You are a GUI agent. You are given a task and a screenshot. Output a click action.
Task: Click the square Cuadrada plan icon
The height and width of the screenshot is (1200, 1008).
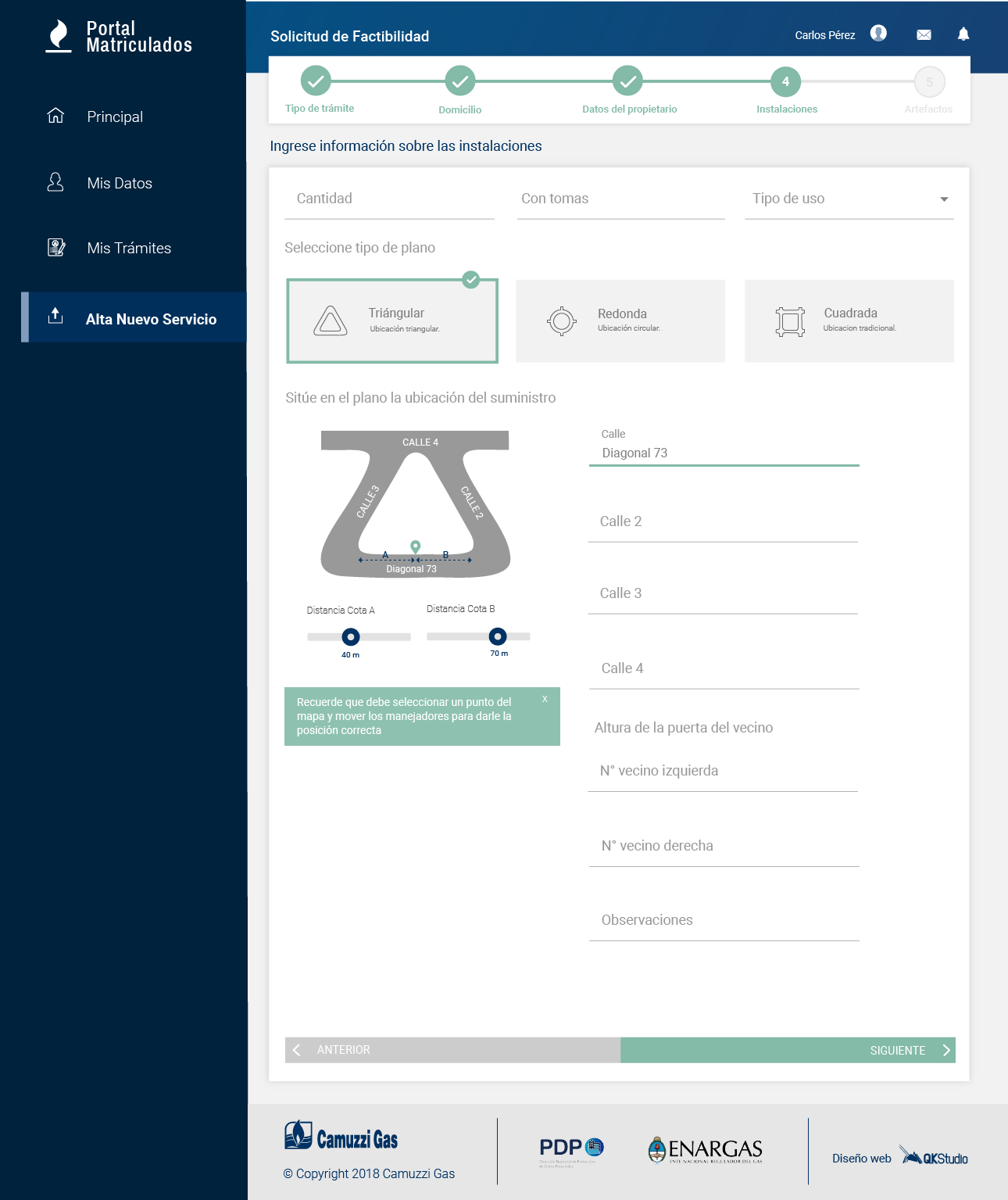pyautogui.click(x=790, y=321)
